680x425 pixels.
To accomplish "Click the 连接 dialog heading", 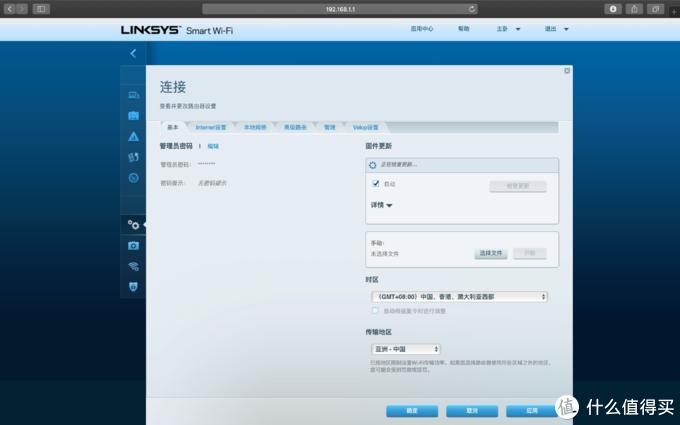I will pos(173,87).
